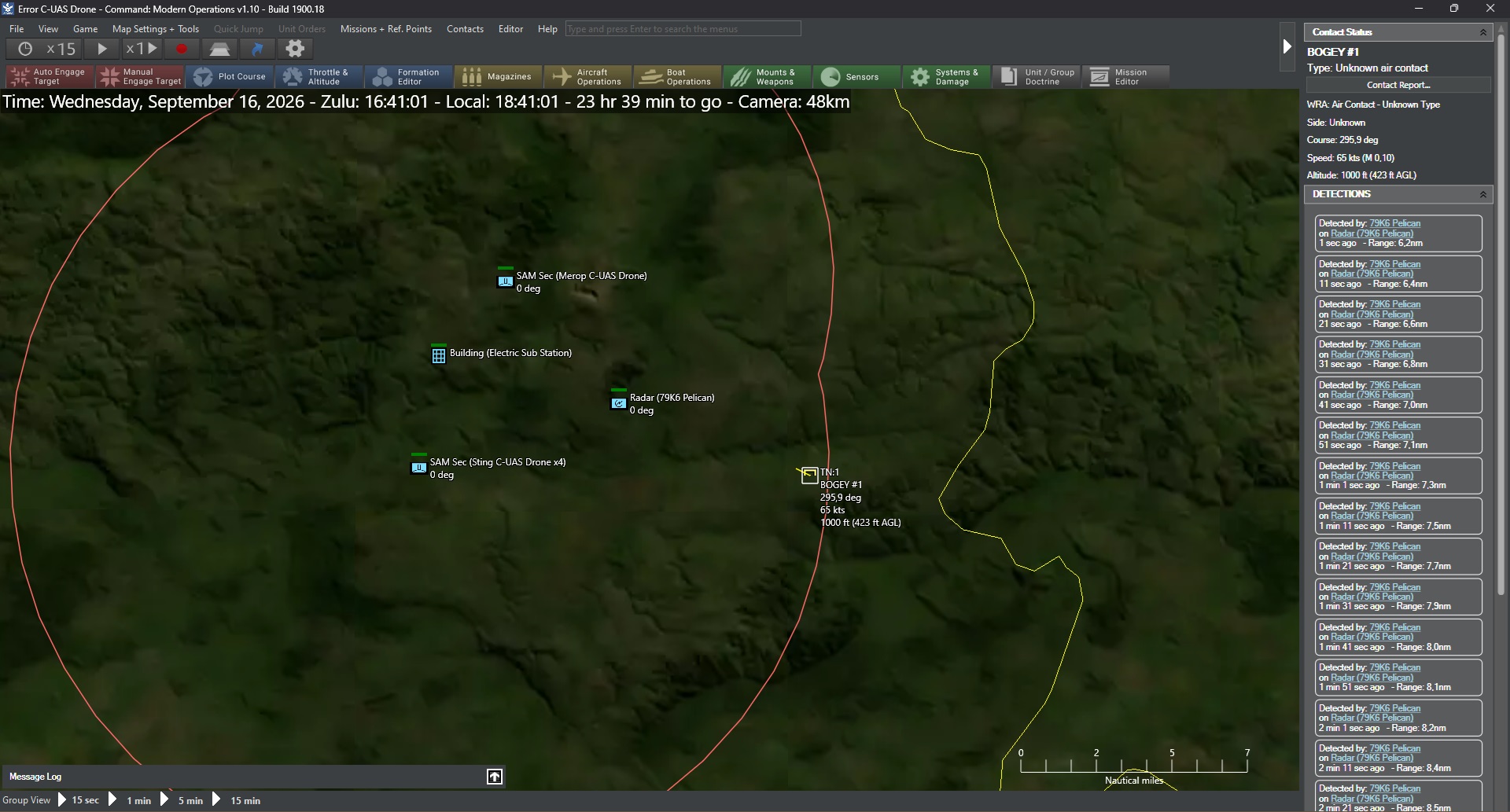Collapse the DETECTIONS section
1510x812 pixels.
coord(1483,194)
